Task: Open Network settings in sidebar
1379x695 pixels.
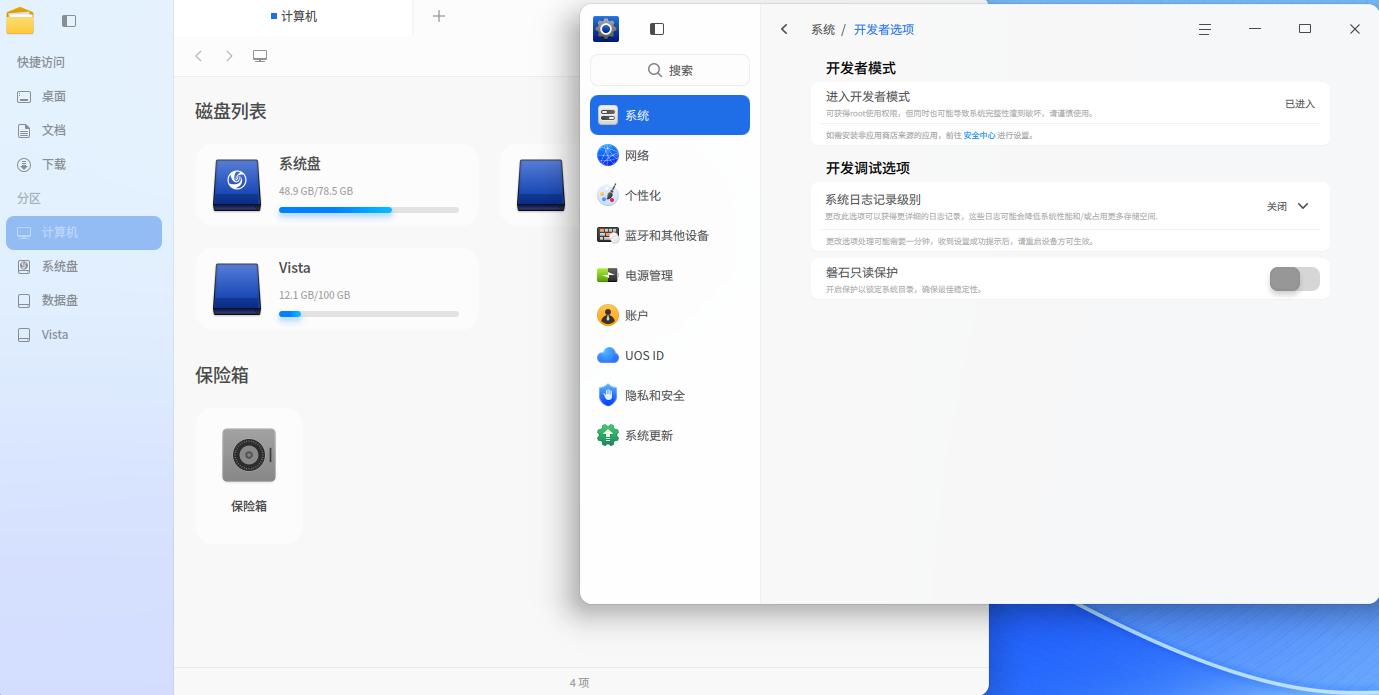Action: coord(669,155)
